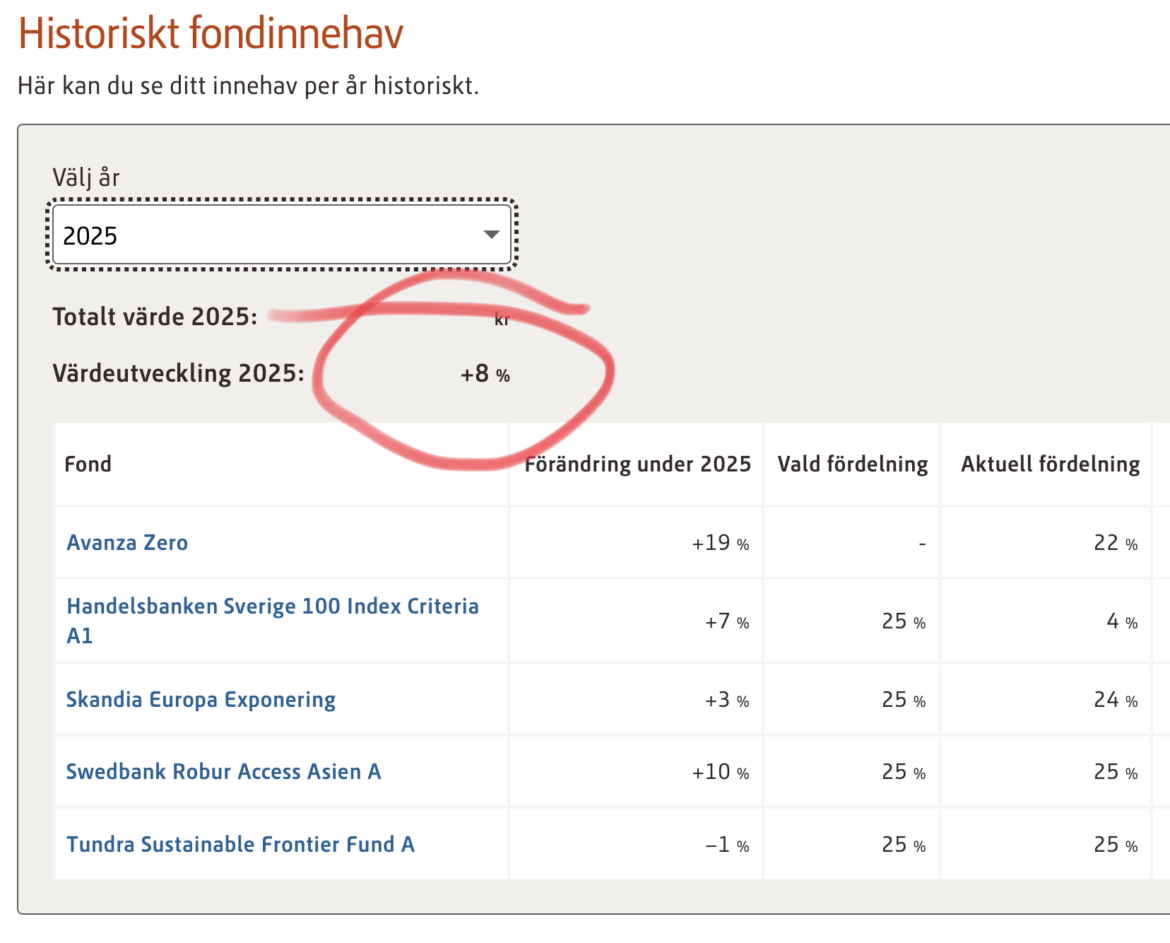This screenshot has height=943, width=1170.
Task: Click the Värdeutveckling 2025 label
Action: tap(178, 374)
